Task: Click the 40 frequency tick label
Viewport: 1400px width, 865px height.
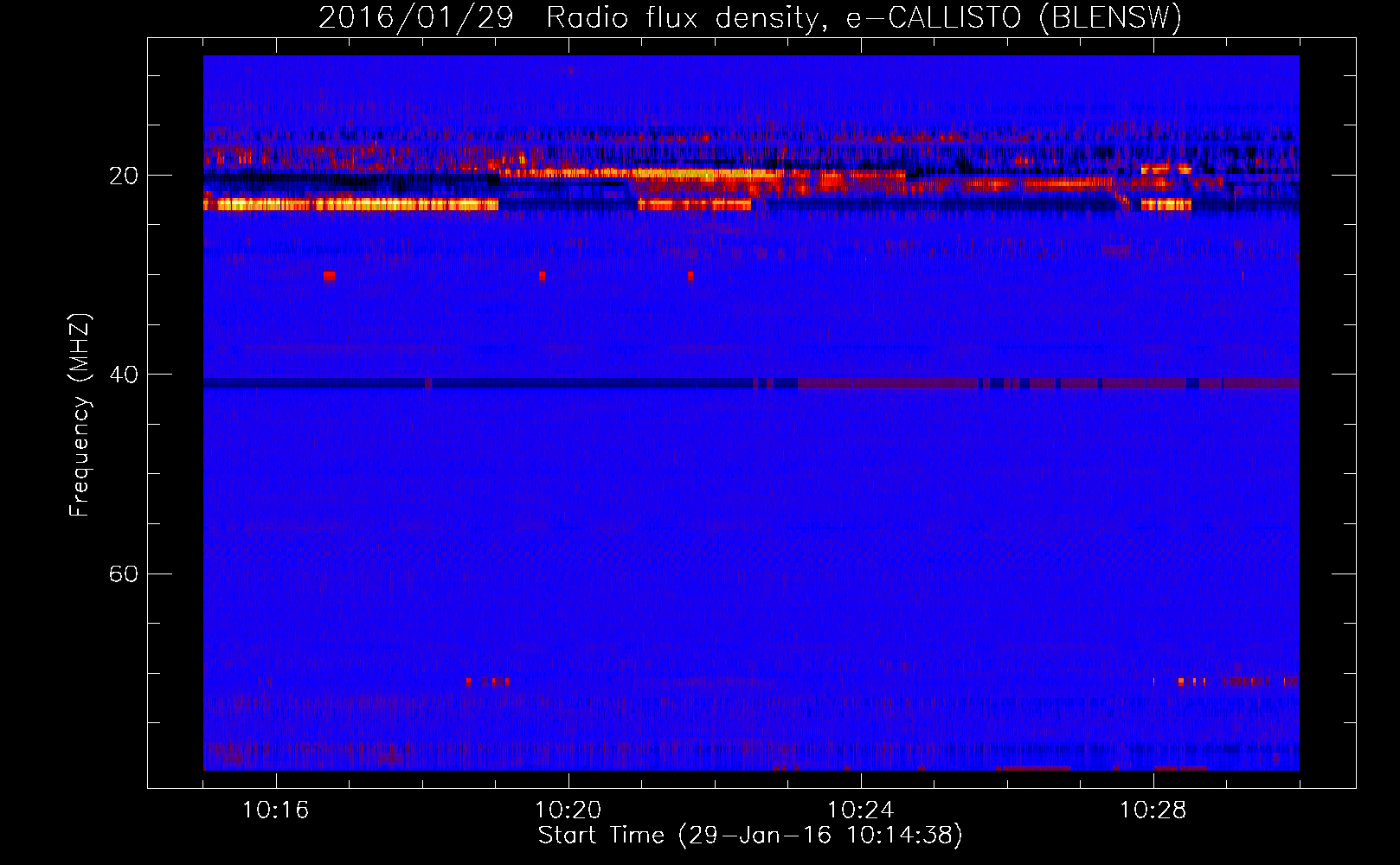Action: (124, 375)
